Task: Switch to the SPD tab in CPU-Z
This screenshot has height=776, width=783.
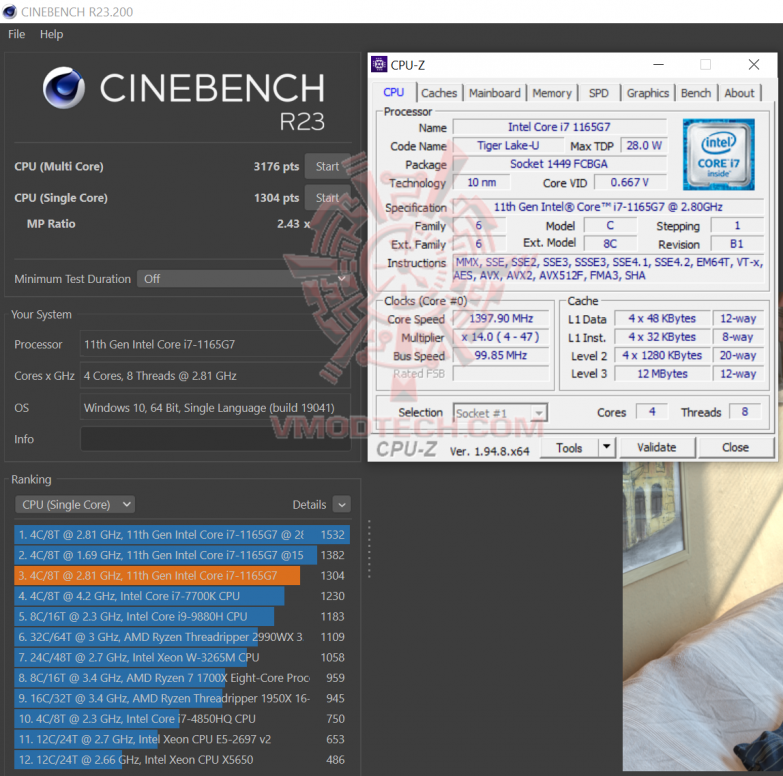Action: (x=598, y=93)
